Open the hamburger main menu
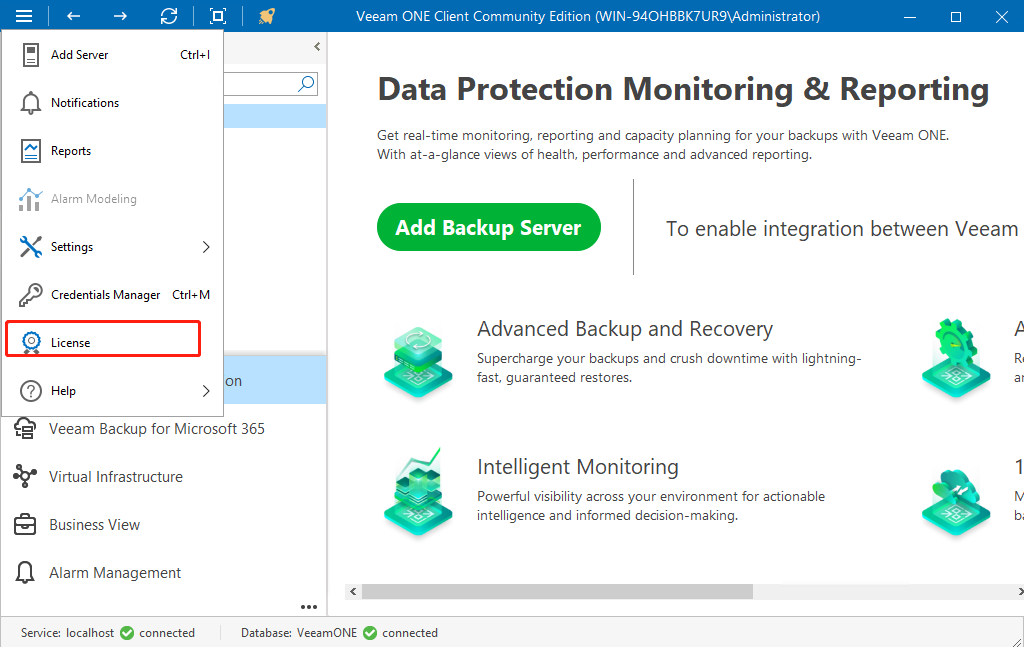 pyautogui.click(x=24, y=15)
